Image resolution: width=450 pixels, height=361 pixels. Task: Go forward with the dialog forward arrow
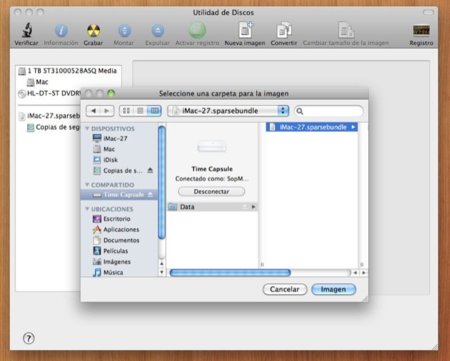tap(107, 111)
